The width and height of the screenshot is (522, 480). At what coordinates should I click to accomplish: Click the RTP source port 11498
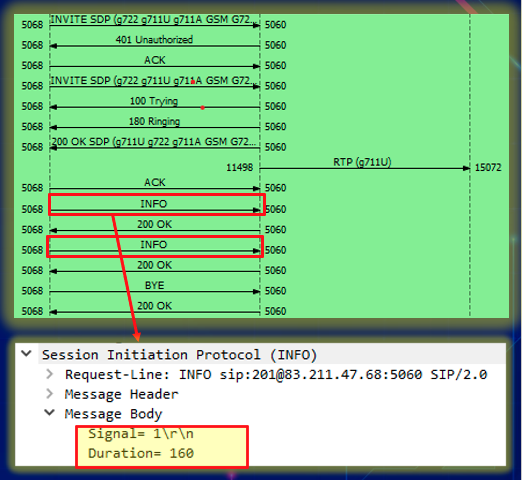239,167
